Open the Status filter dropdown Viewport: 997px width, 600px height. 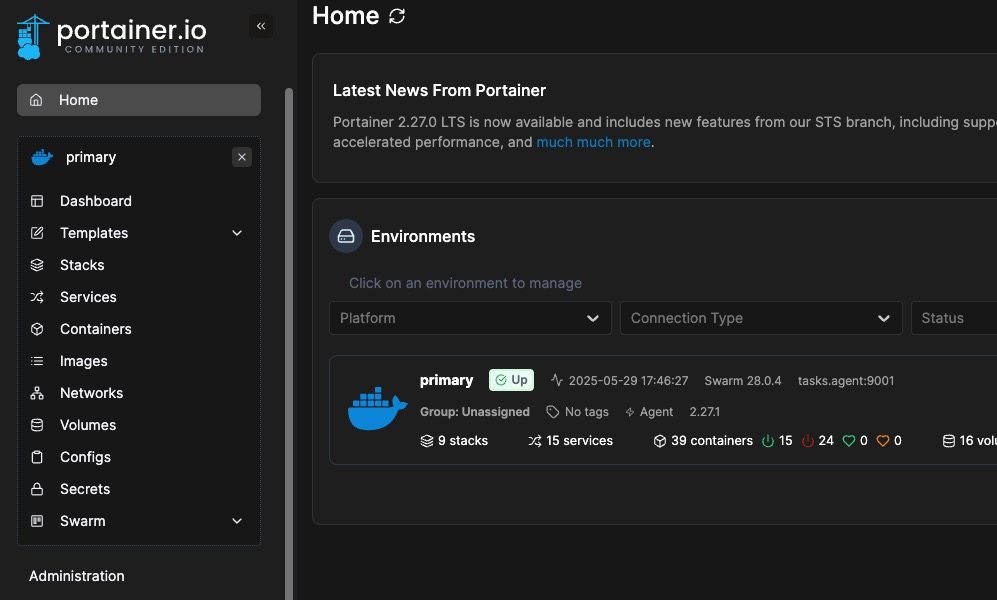click(954, 318)
